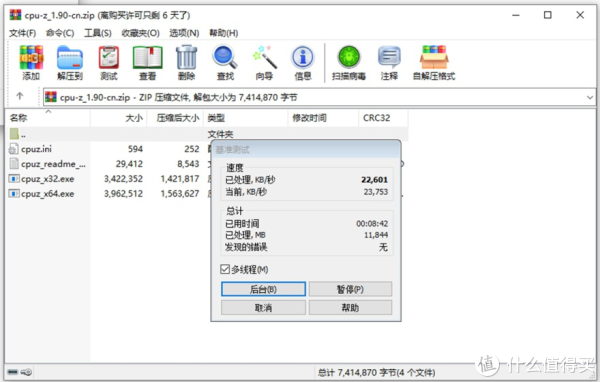Click the benchmark dialog title bar

[306, 150]
